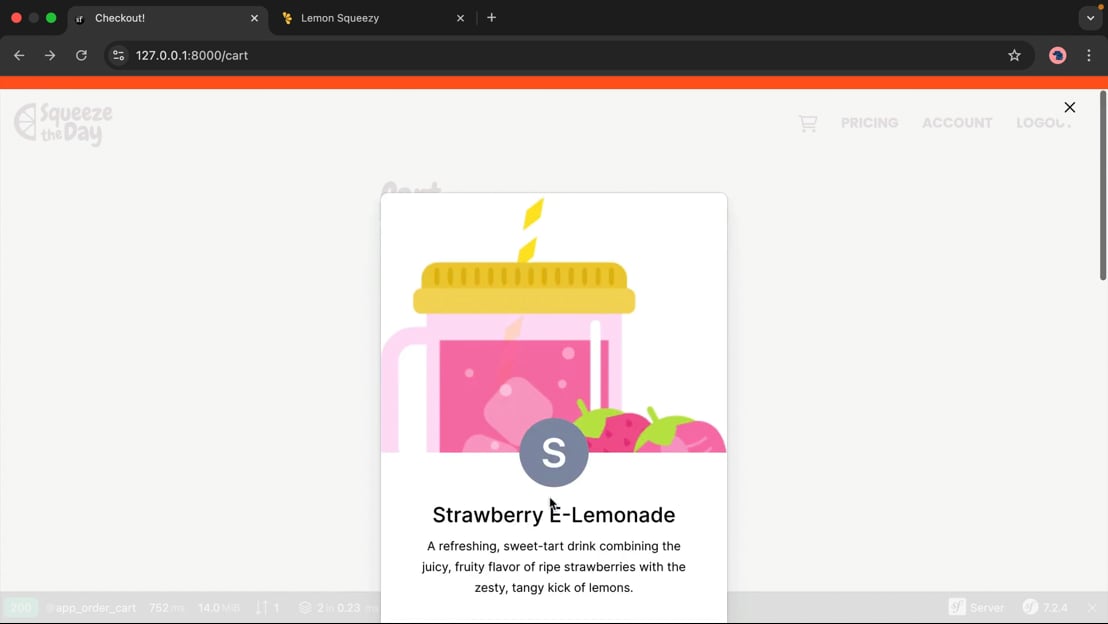
Task: Click the product description paragraph
Action: (x=553, y=567)
